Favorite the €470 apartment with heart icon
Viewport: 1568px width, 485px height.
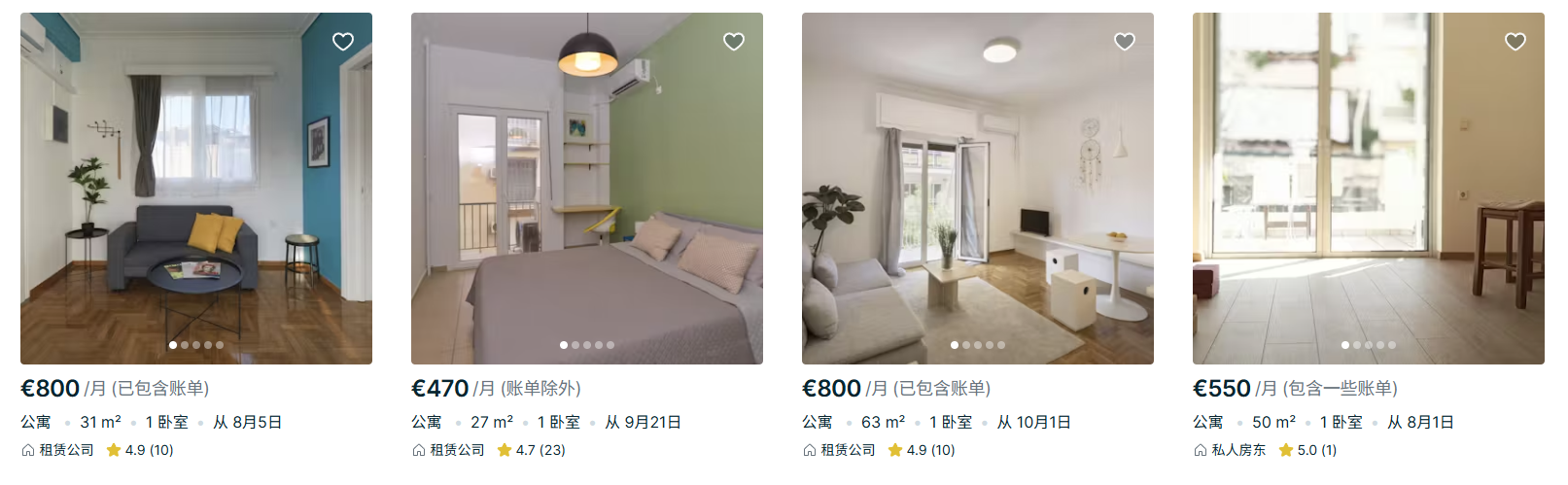pos(734,41)
